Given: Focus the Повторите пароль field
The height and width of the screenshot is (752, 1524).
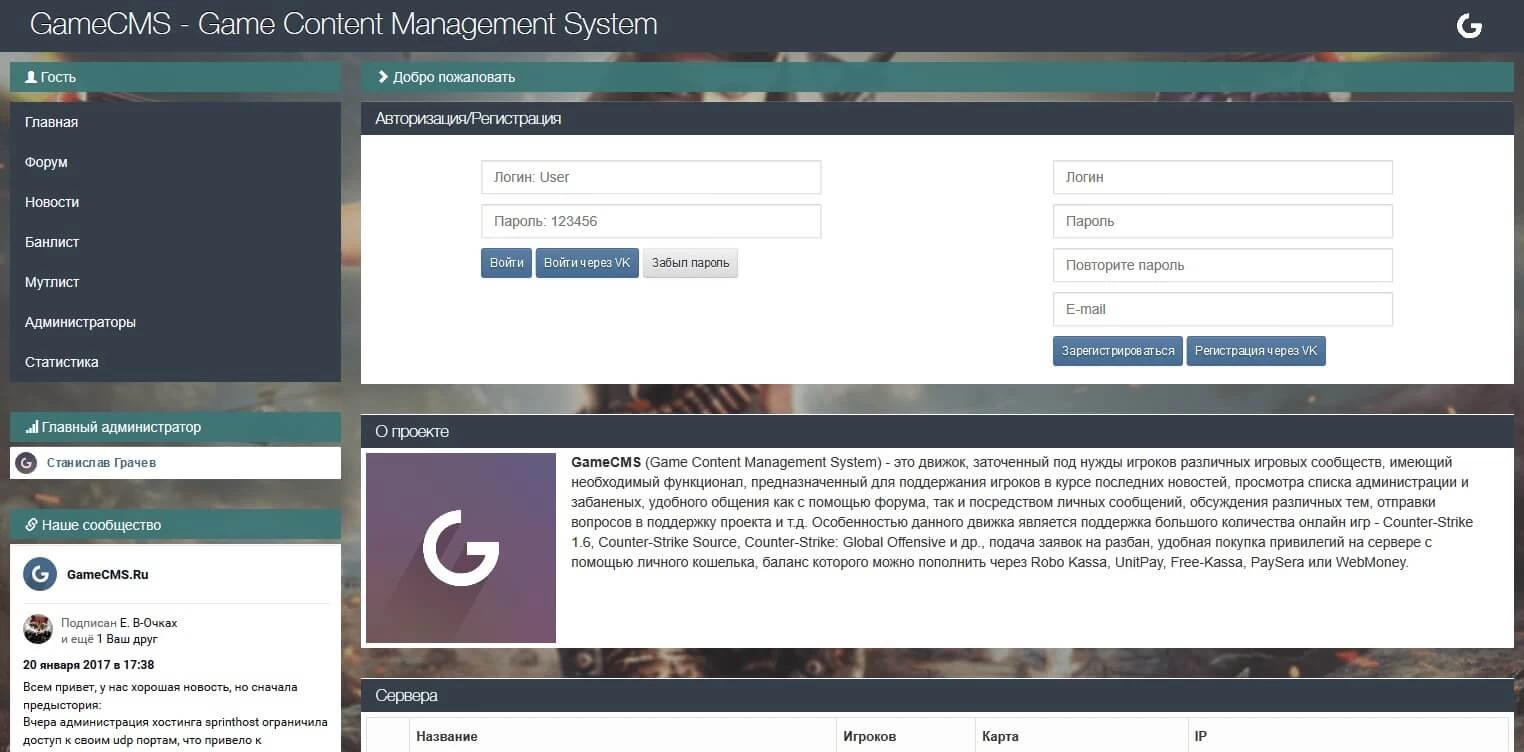Looking at the screenshot, I should (x=1223, y=265).
